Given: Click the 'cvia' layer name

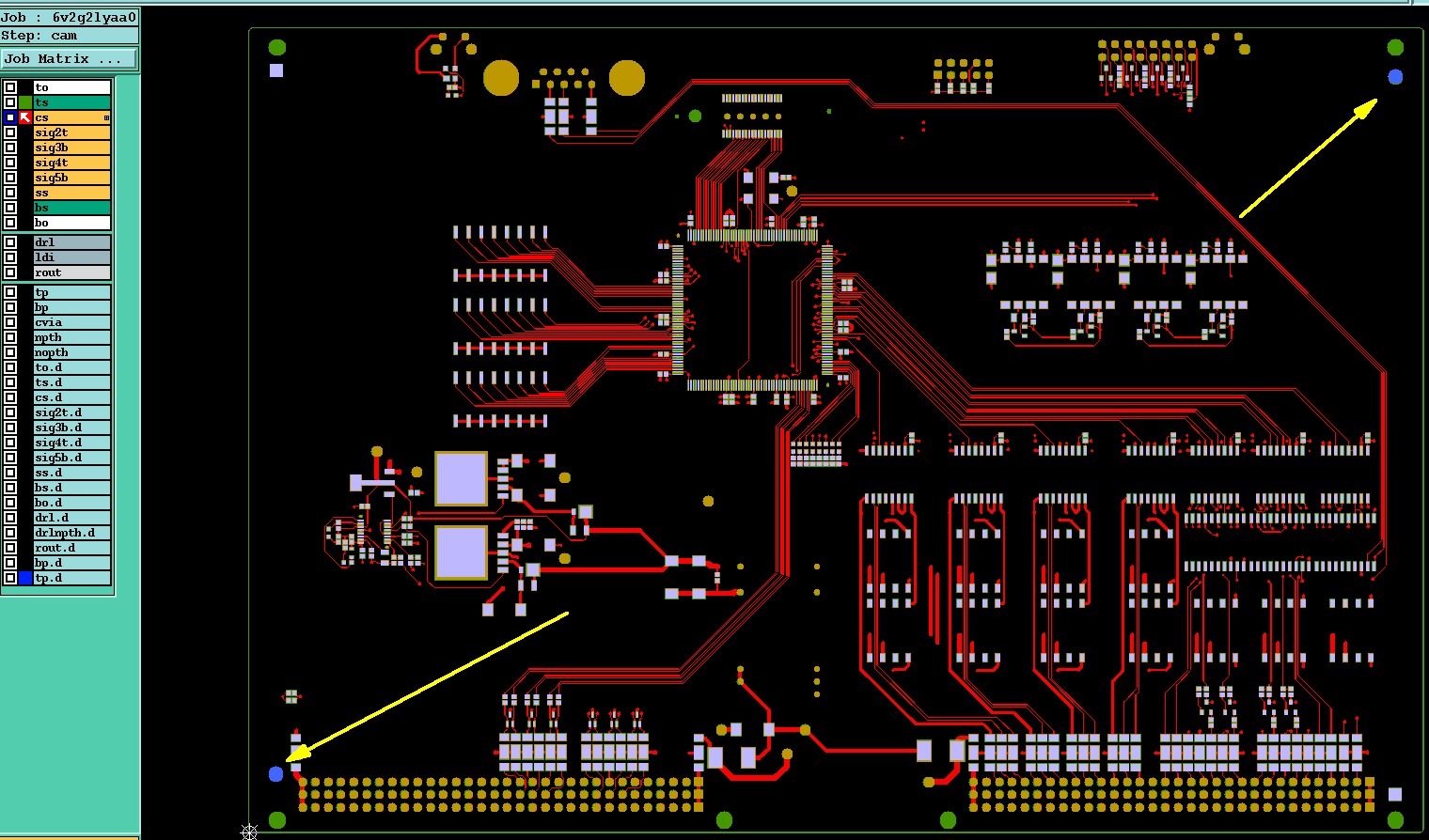Looking at the screenshot, I should coord(72,322).
